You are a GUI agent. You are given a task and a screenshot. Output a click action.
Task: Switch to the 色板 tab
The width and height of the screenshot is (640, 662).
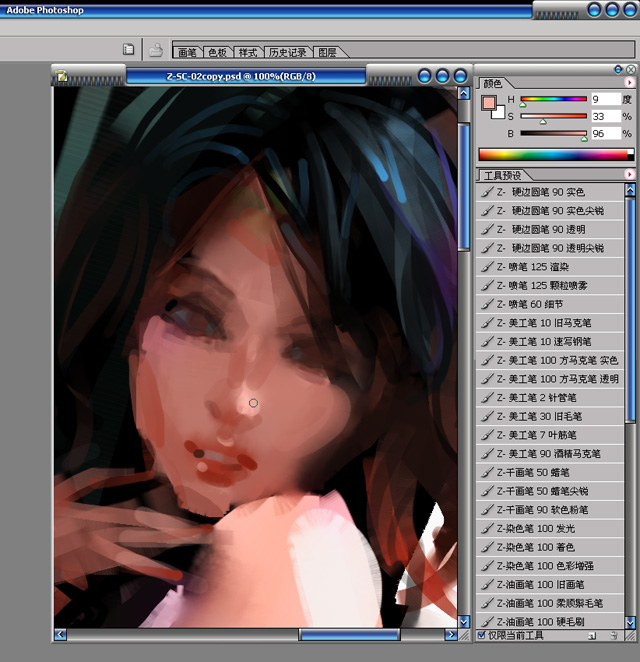[x=217, y=52]
